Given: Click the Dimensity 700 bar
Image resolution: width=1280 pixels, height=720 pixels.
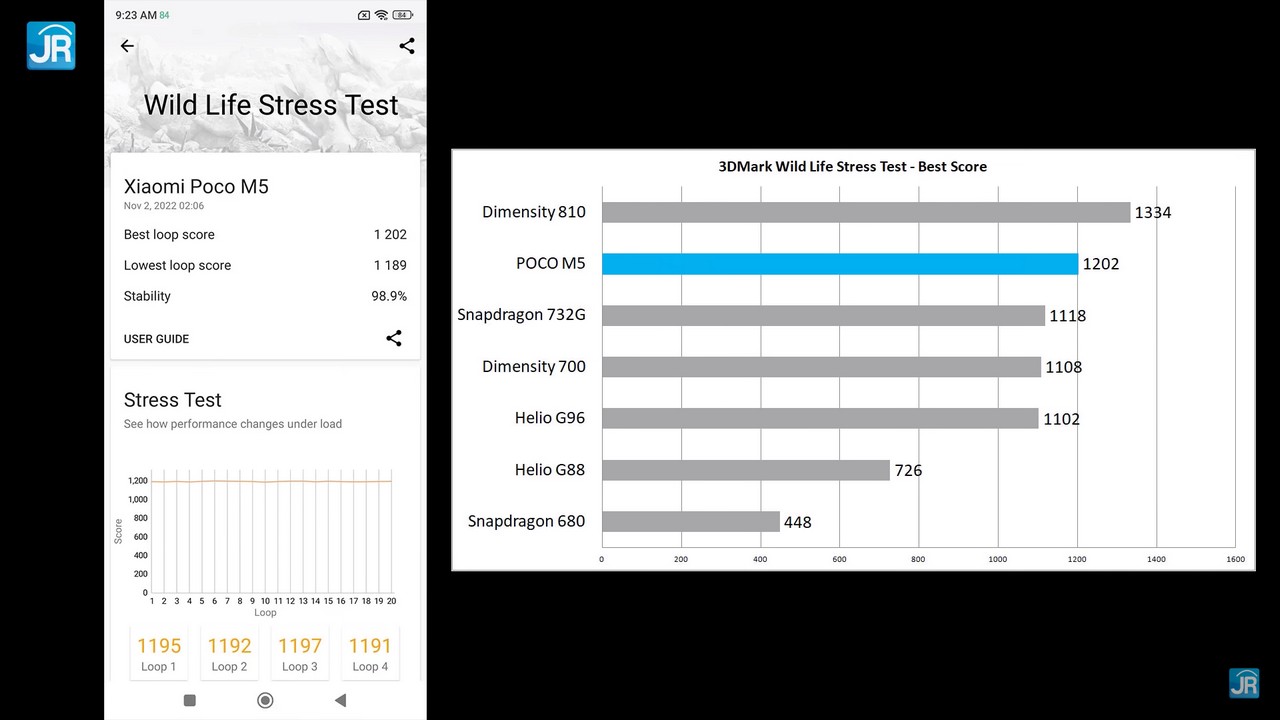Looking at the screenshot, I should [821, 367].
